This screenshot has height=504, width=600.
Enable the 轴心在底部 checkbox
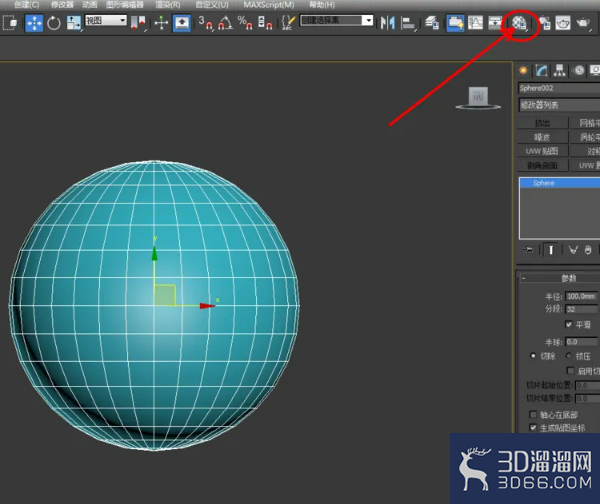coord(533,414)
